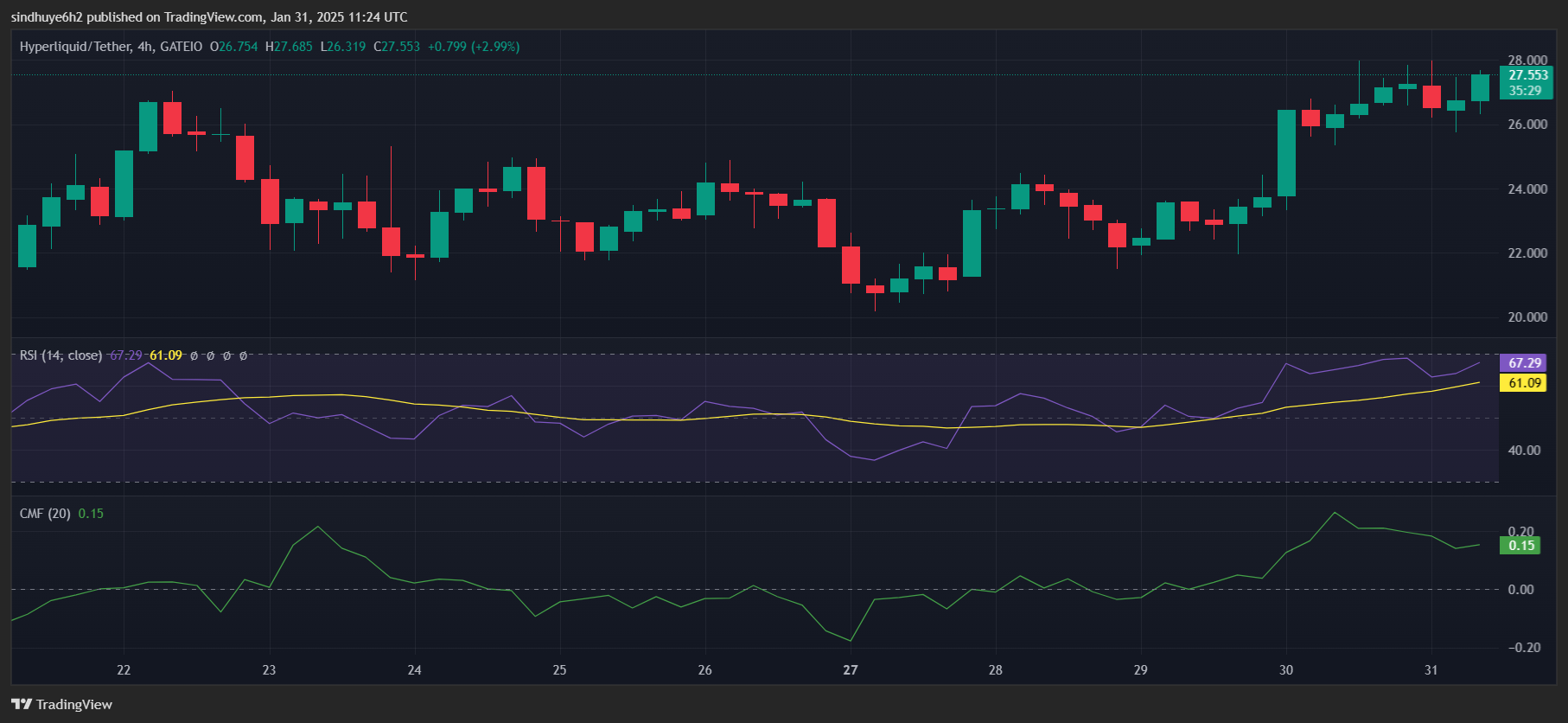1568x723 pixels.
Task: Click the change value +0.799 (+2.99%)
Action: pyautogui.click(x=474, y=47)
